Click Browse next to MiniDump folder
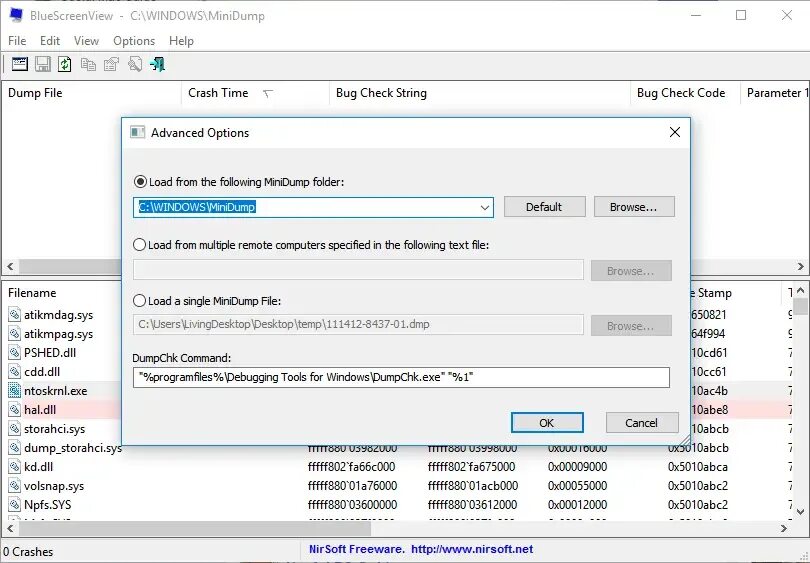This screenshot has width=810, height=563. click(634, 207)
